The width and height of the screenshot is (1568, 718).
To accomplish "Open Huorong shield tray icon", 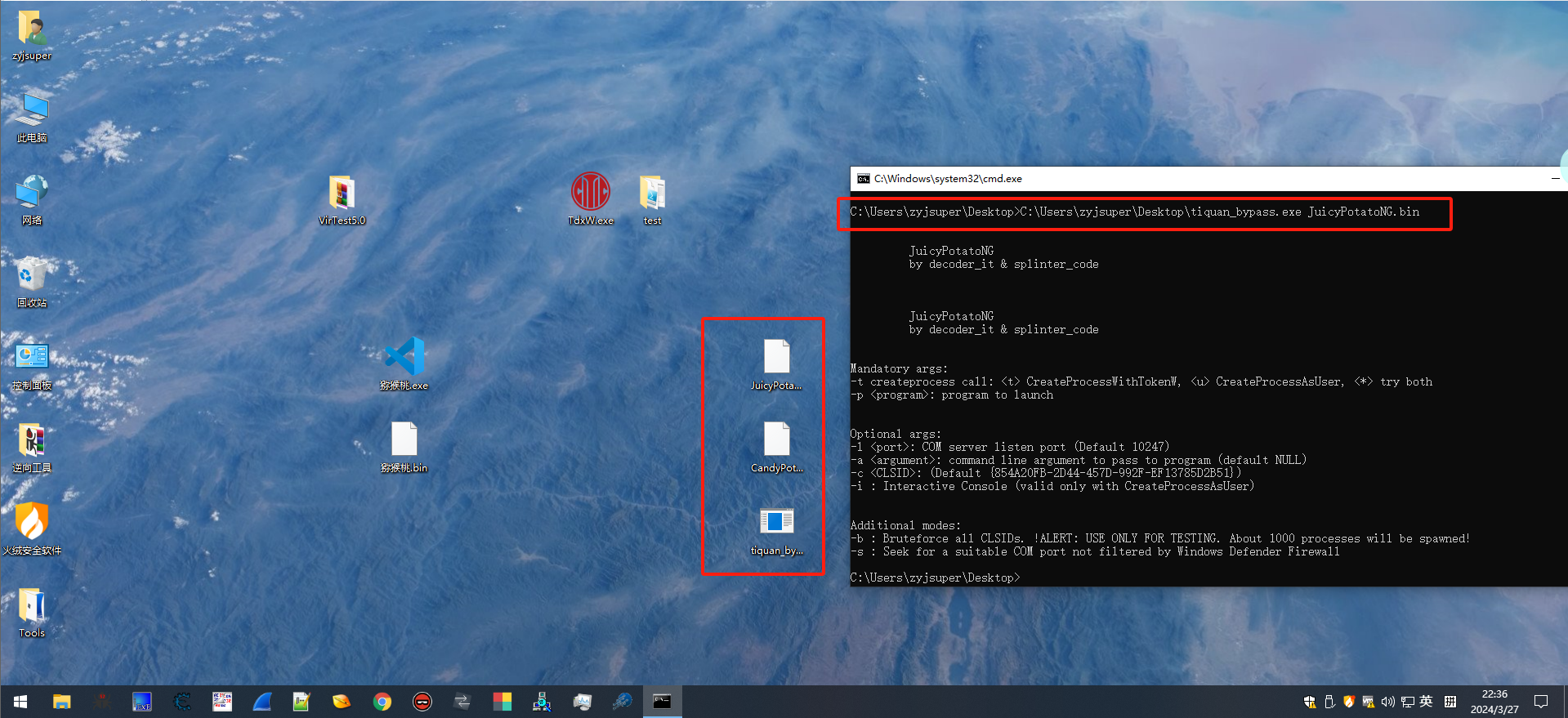I will pyautogui.click(x=1349, y=702).
